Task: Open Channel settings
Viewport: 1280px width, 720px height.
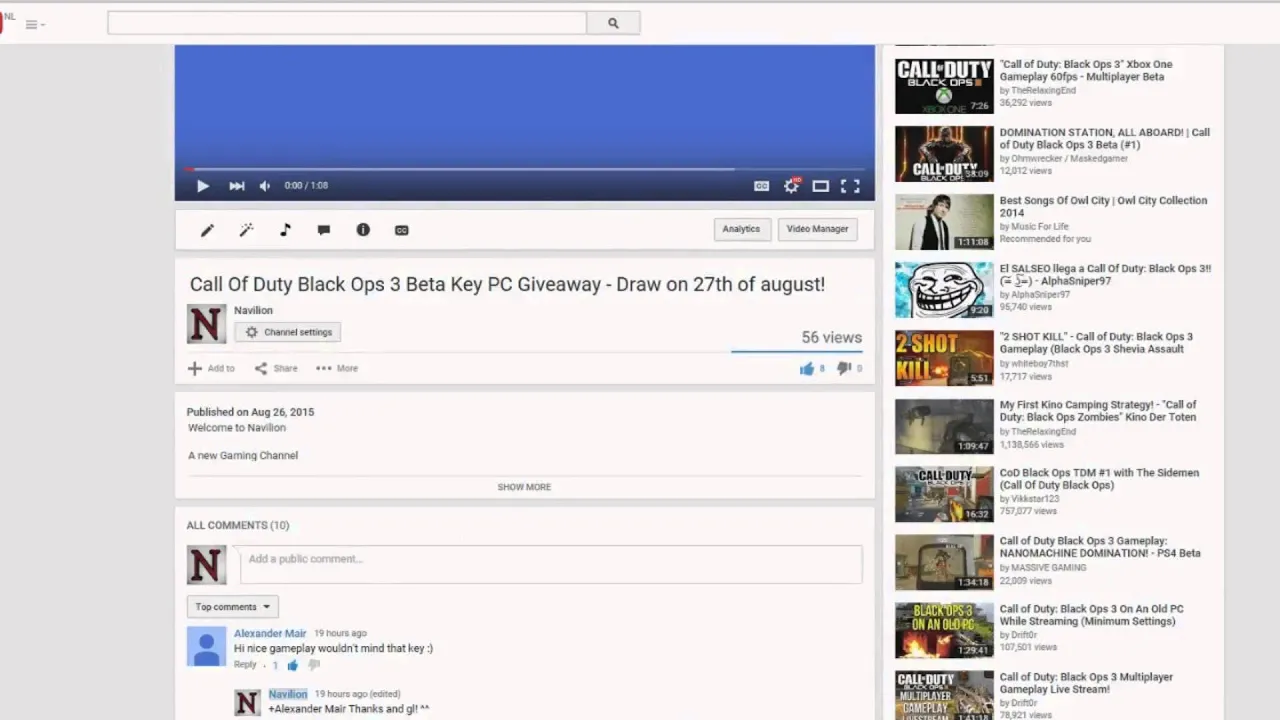Action: [x=289, y=332]
